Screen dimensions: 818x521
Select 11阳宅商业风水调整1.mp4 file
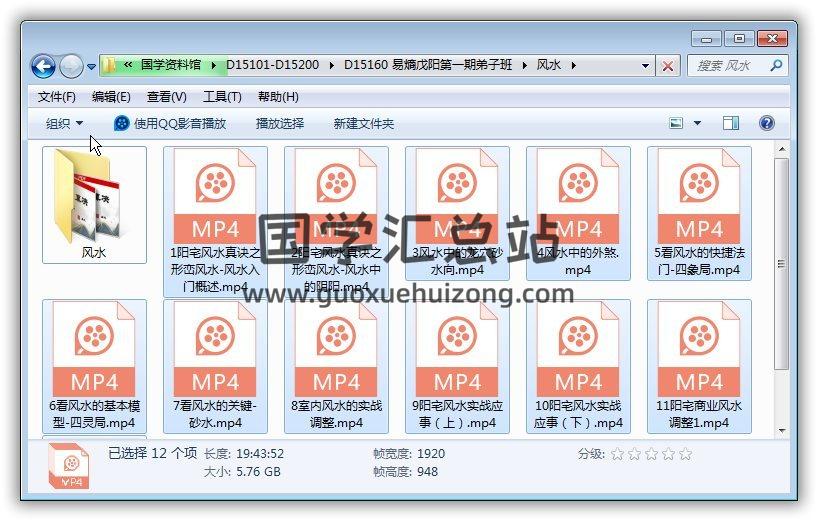pos(700,367)
